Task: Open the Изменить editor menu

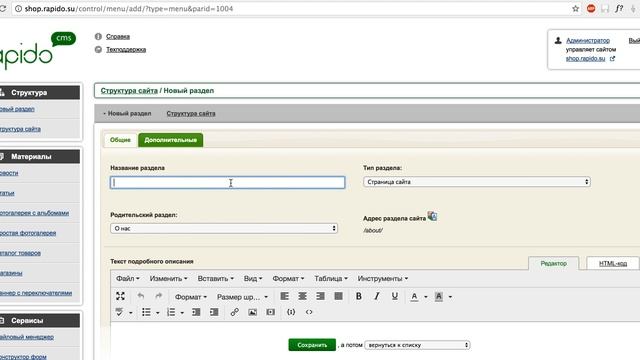Action: point(168,278)
